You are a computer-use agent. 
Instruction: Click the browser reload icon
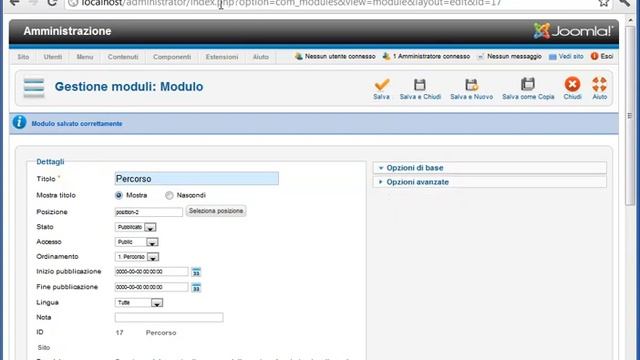52,3
